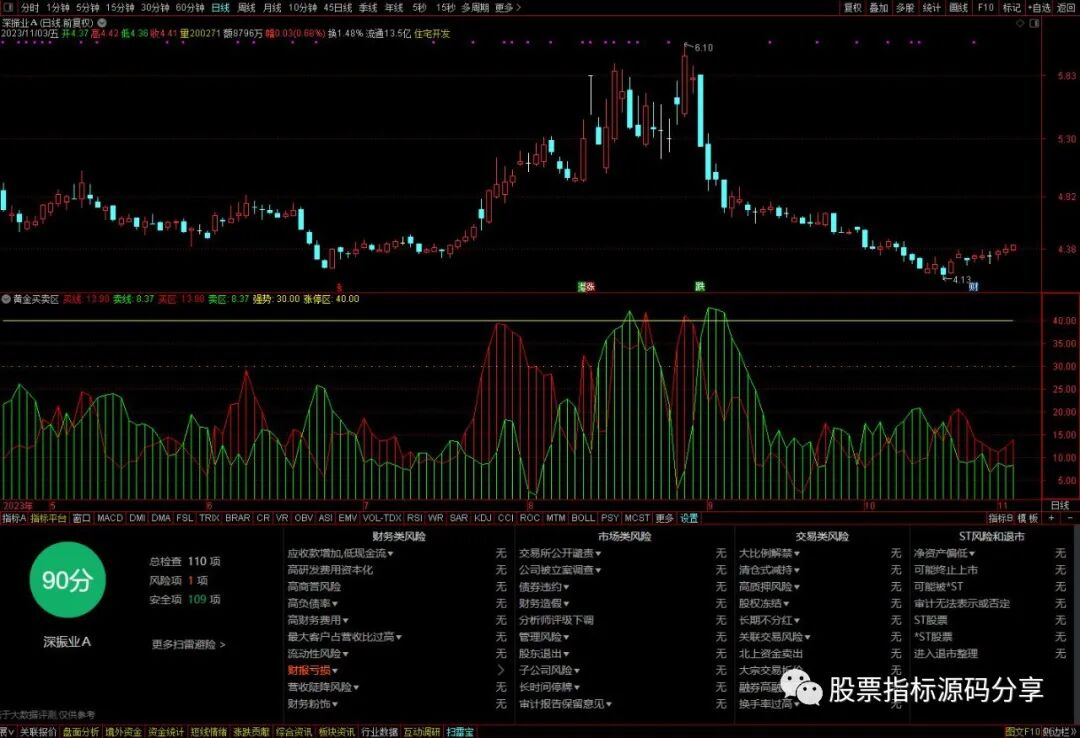
Task: Click the 日线 label at right of time axis
Action: pyautogui.click(x=1060, y=505)
